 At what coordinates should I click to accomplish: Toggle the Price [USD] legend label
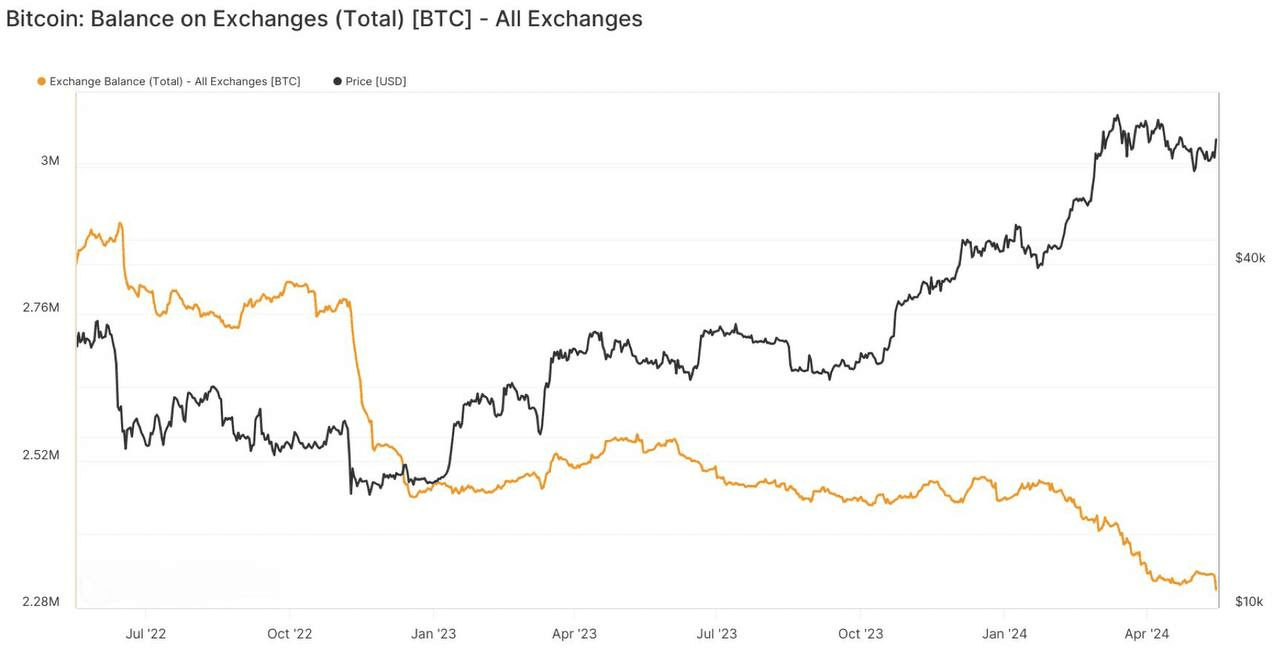coord(376,82)
